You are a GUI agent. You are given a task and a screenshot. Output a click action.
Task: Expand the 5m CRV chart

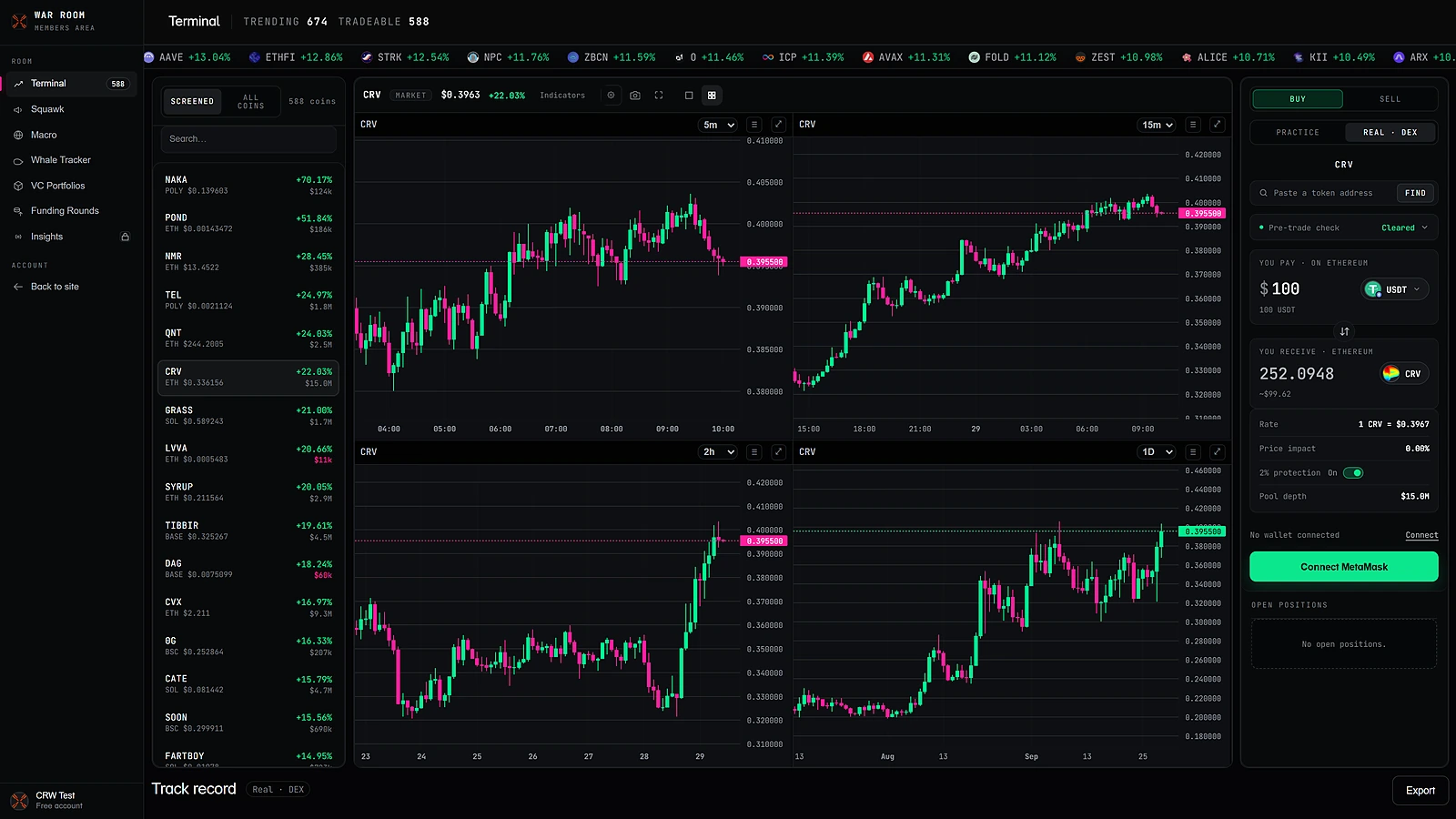(x=778, y=125)
